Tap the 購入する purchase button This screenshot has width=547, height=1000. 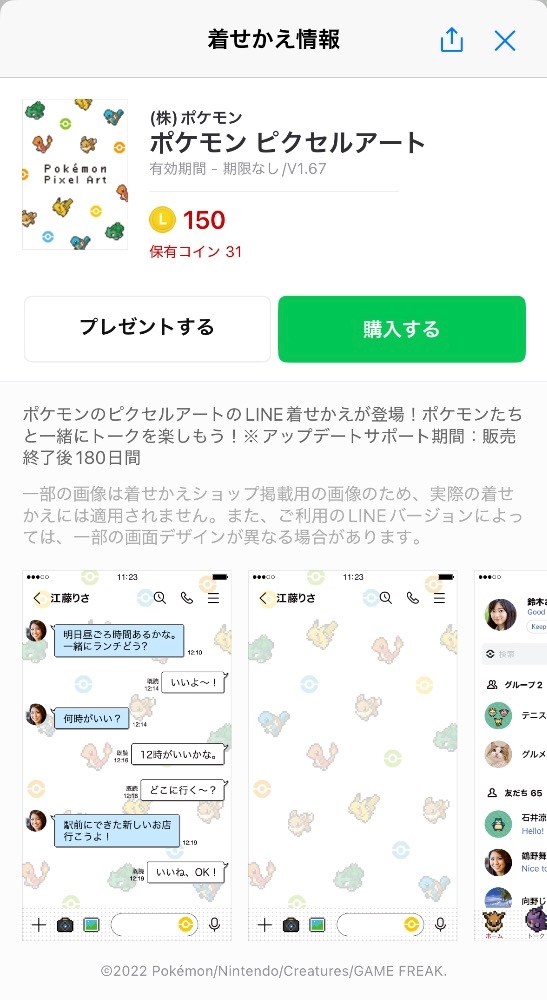click(x=402, y=329)
